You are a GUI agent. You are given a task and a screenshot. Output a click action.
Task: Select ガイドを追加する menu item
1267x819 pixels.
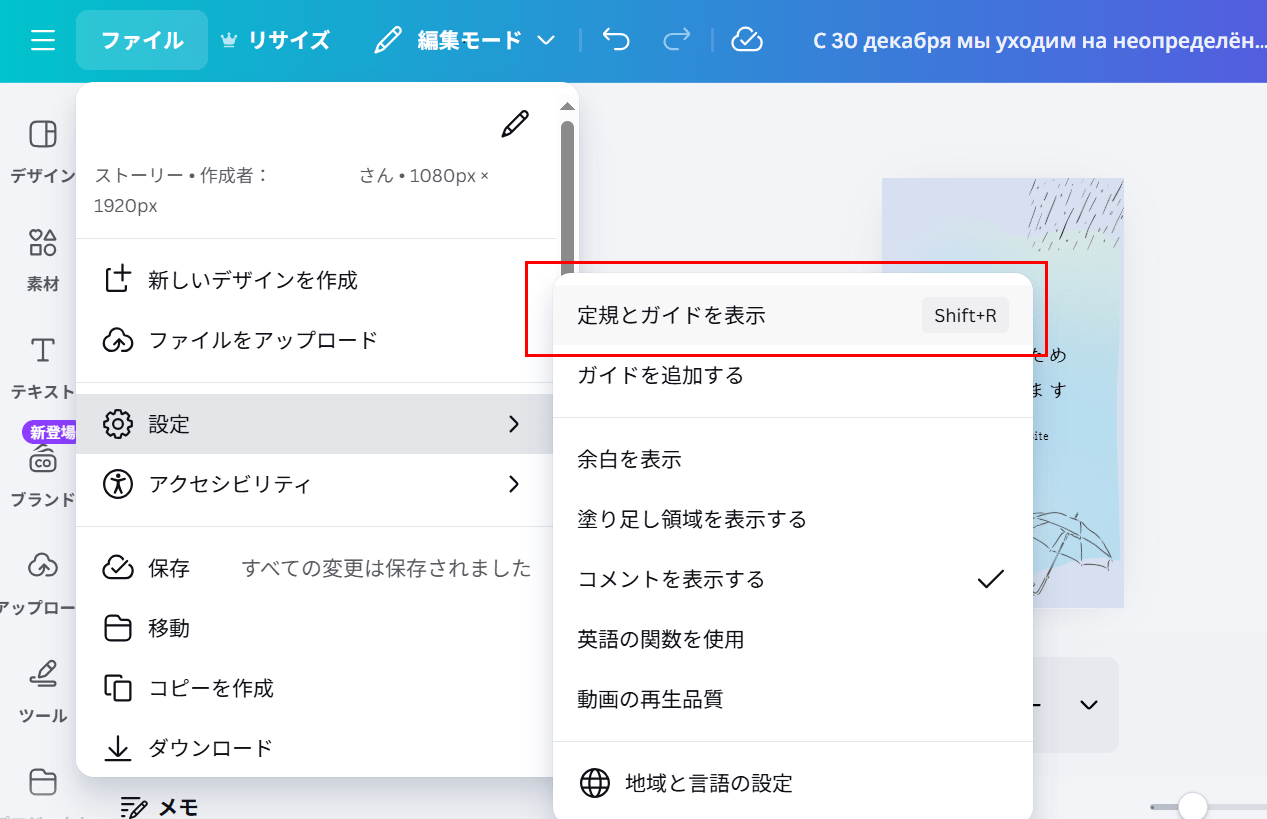[793, 376]
